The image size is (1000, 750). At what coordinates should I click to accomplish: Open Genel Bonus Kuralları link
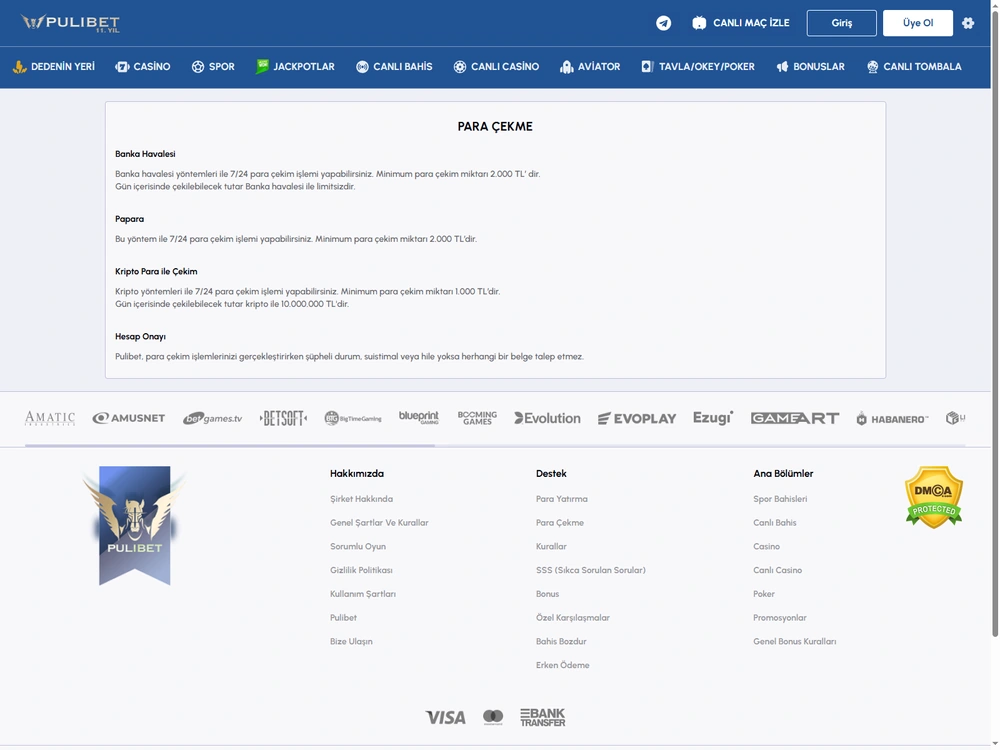click(x=794, y=642)
